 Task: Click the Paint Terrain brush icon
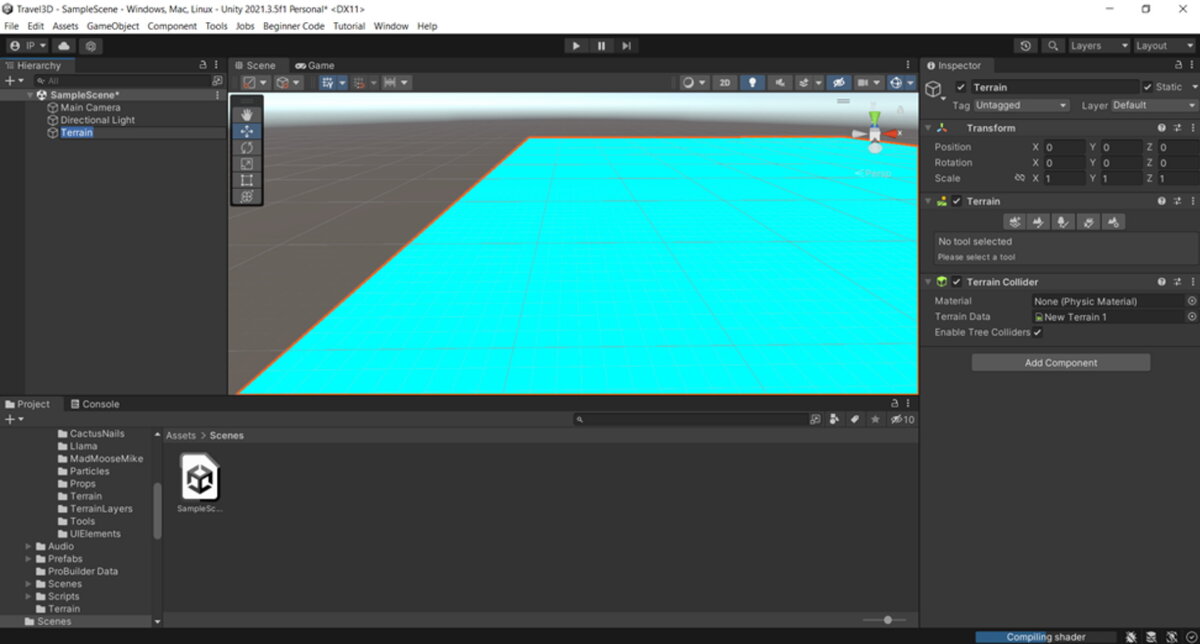(x=1039, y=222)
